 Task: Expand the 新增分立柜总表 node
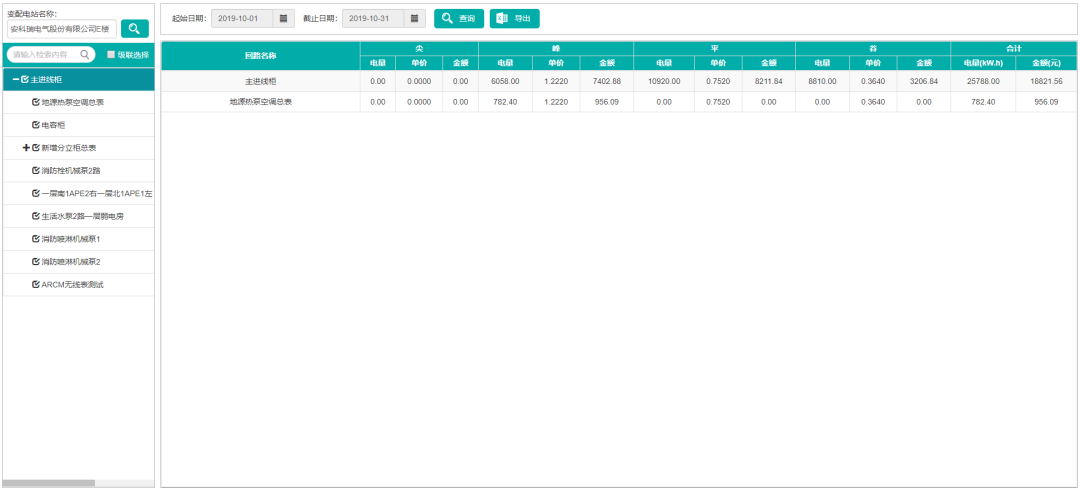26,148
